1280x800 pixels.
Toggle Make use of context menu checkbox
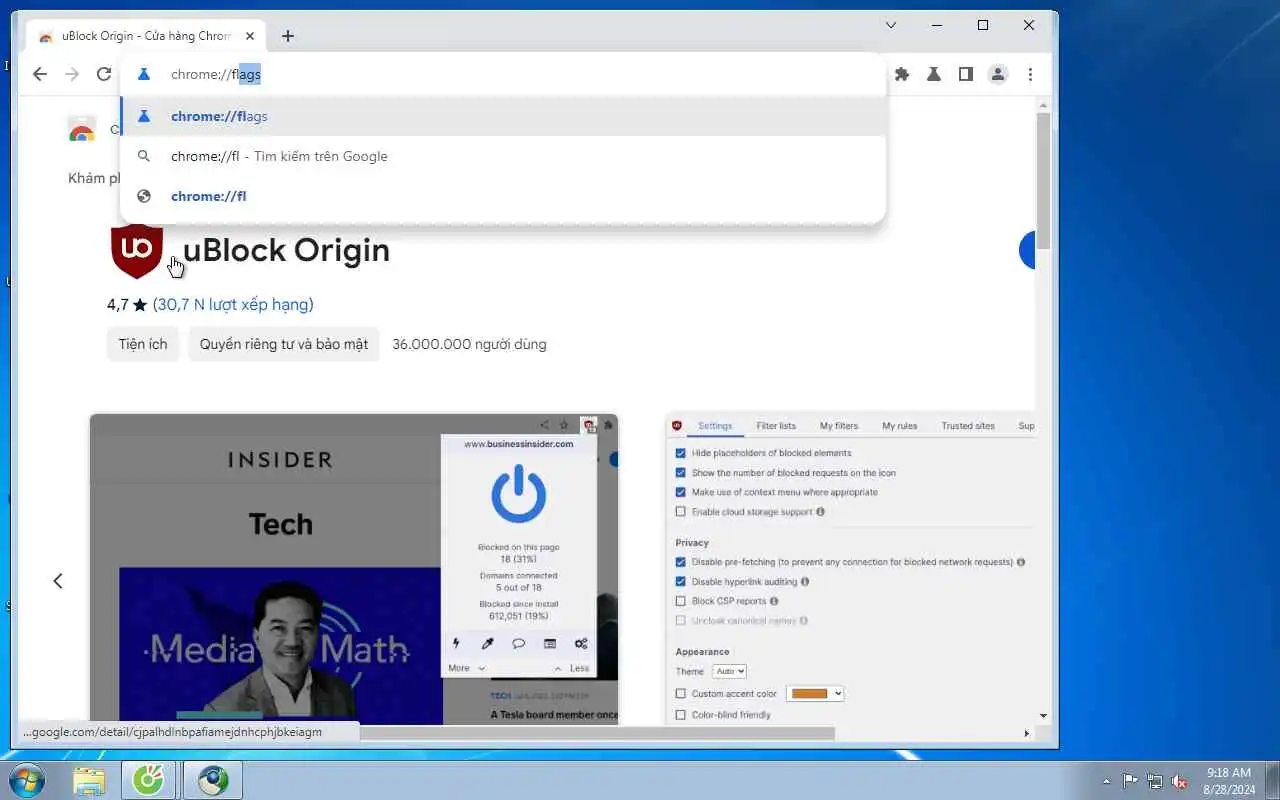pyautogui.click(x=681, y=492)
